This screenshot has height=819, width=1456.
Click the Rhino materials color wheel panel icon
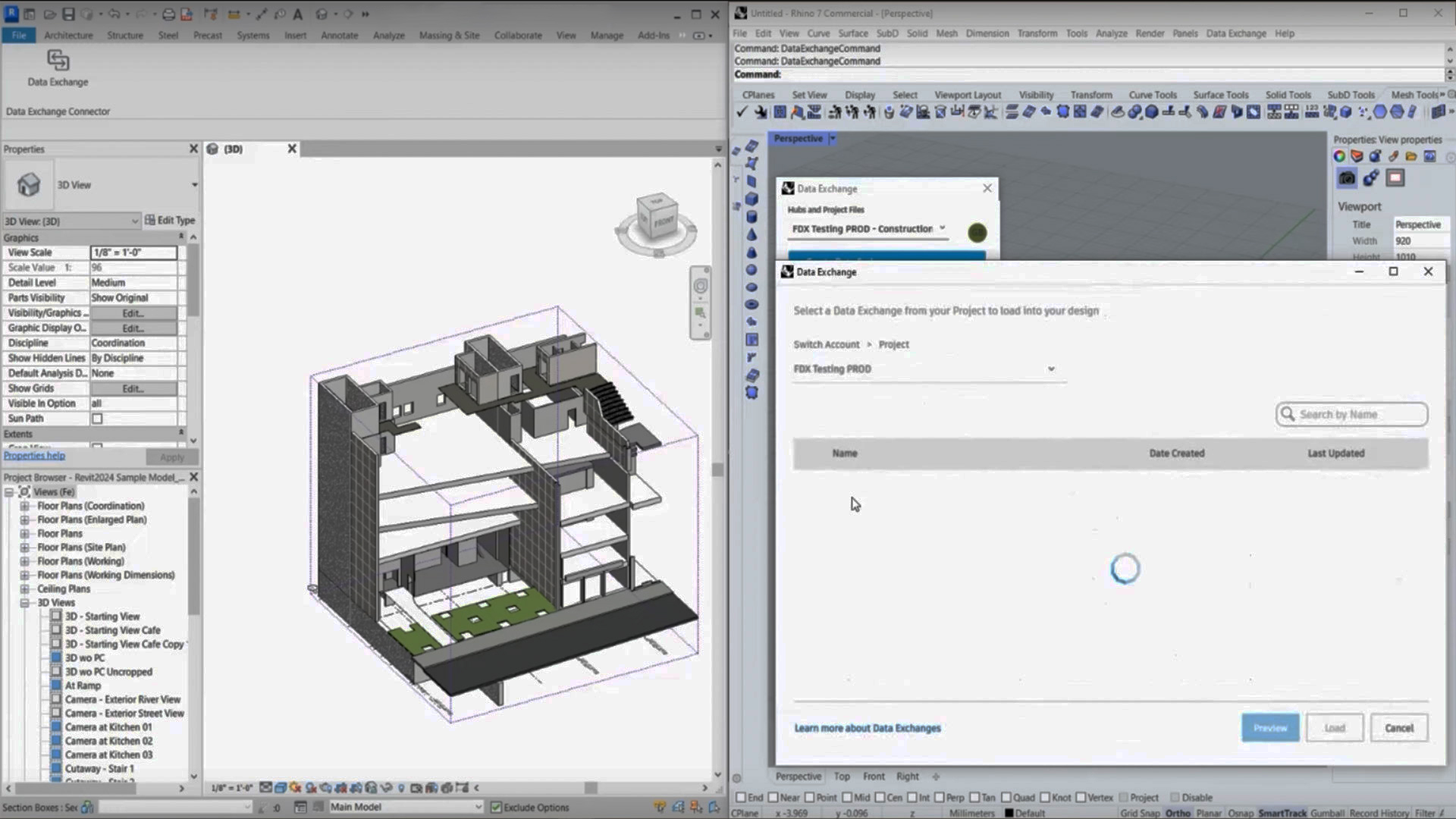pos(1339,156)
